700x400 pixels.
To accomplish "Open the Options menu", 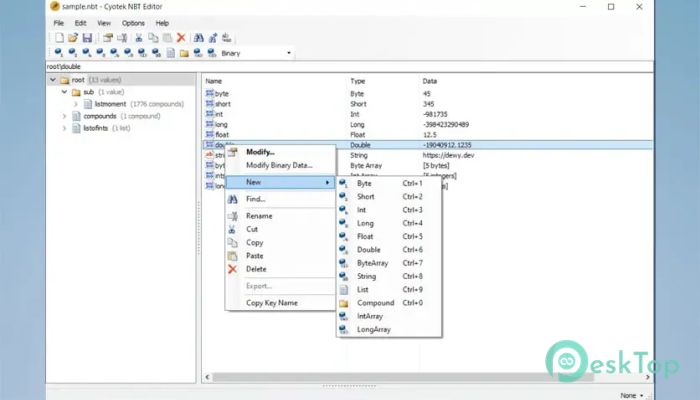I will point(133,23).
